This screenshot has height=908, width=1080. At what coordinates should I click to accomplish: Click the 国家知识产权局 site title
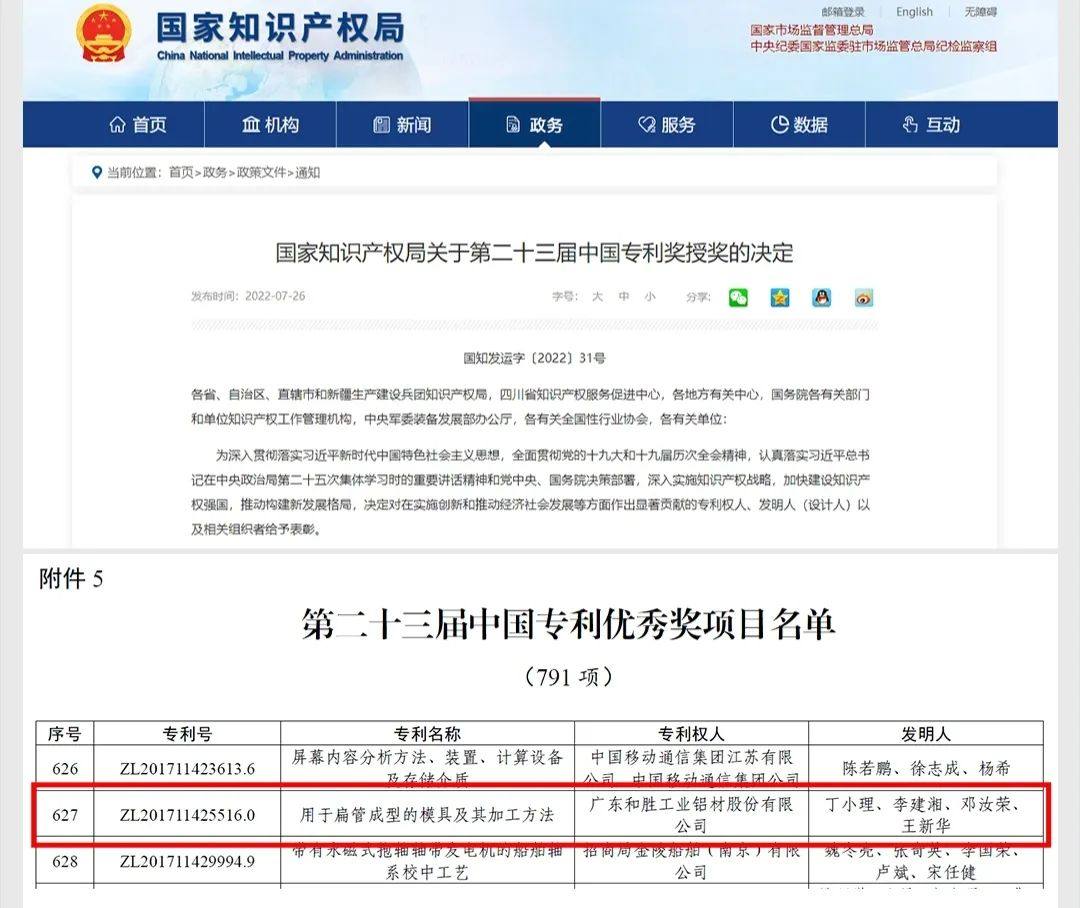coord(280,28)
